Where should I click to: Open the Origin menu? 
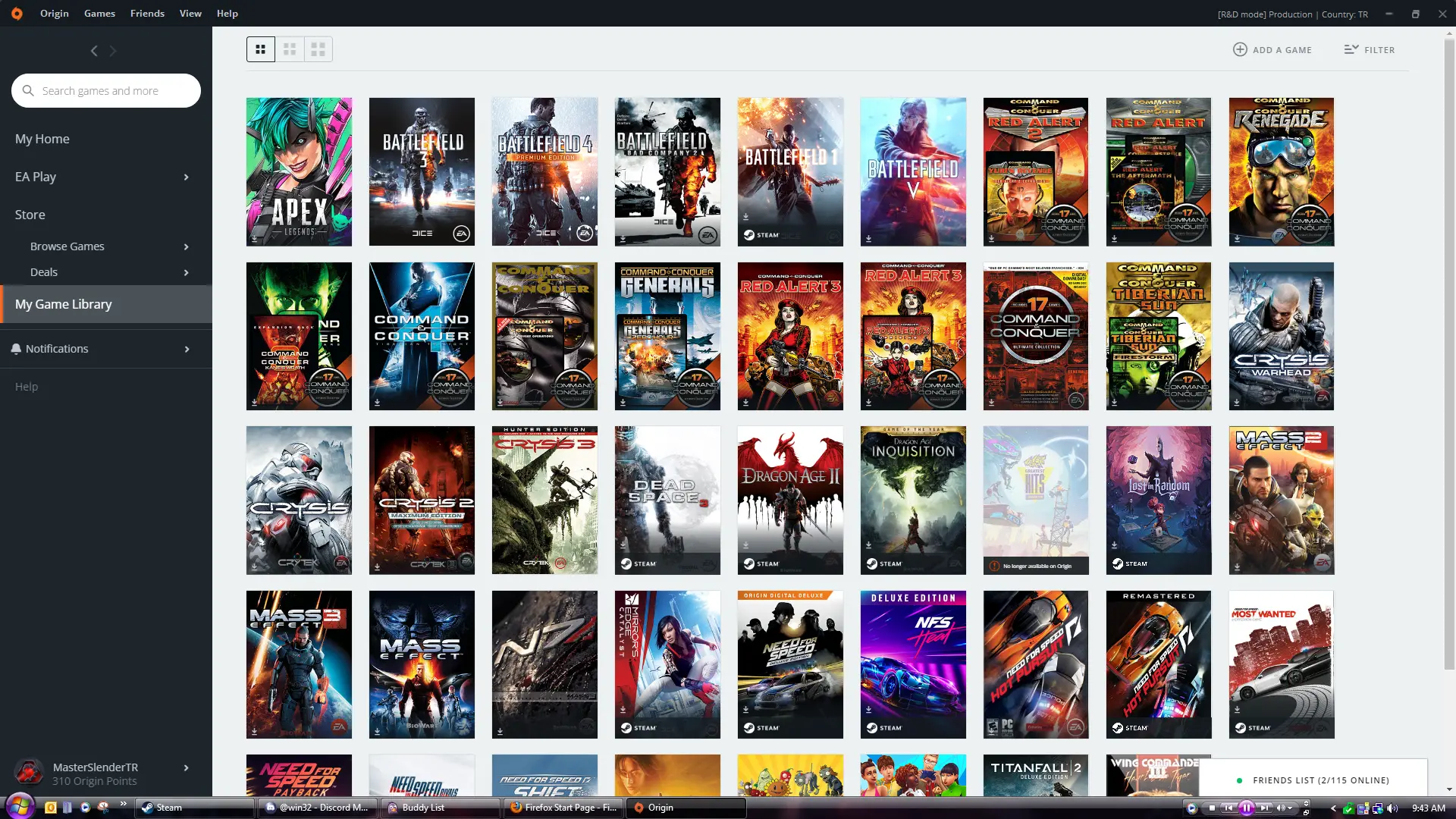coord(55,14)
